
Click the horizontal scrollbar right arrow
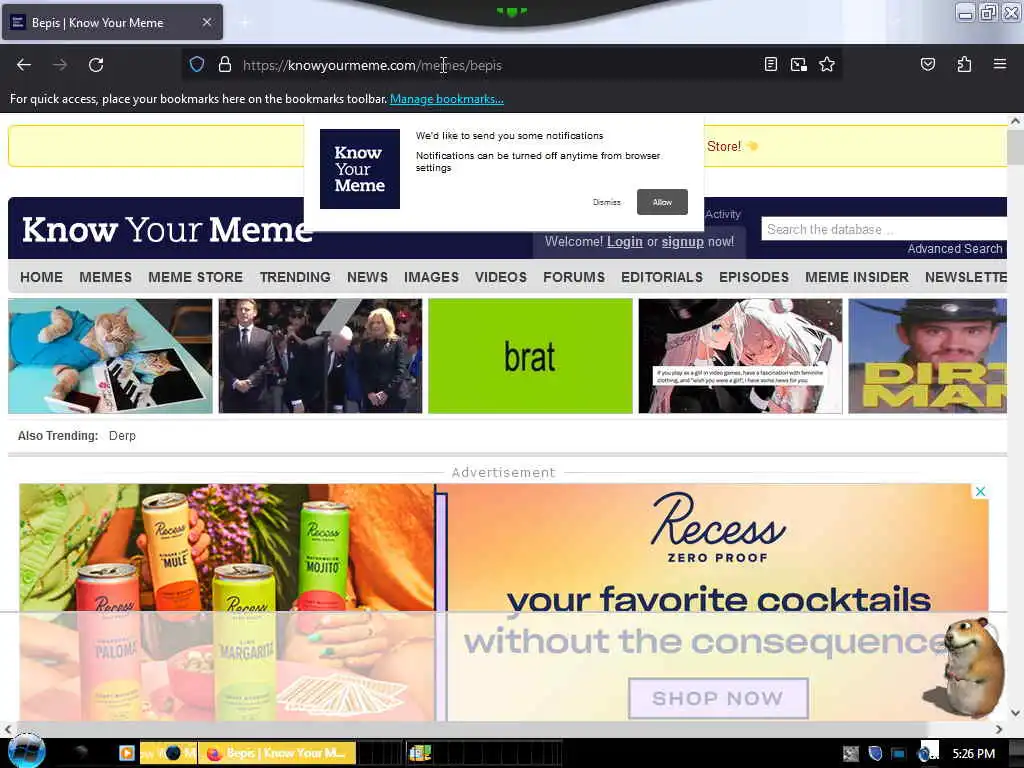tap(999, 729)
